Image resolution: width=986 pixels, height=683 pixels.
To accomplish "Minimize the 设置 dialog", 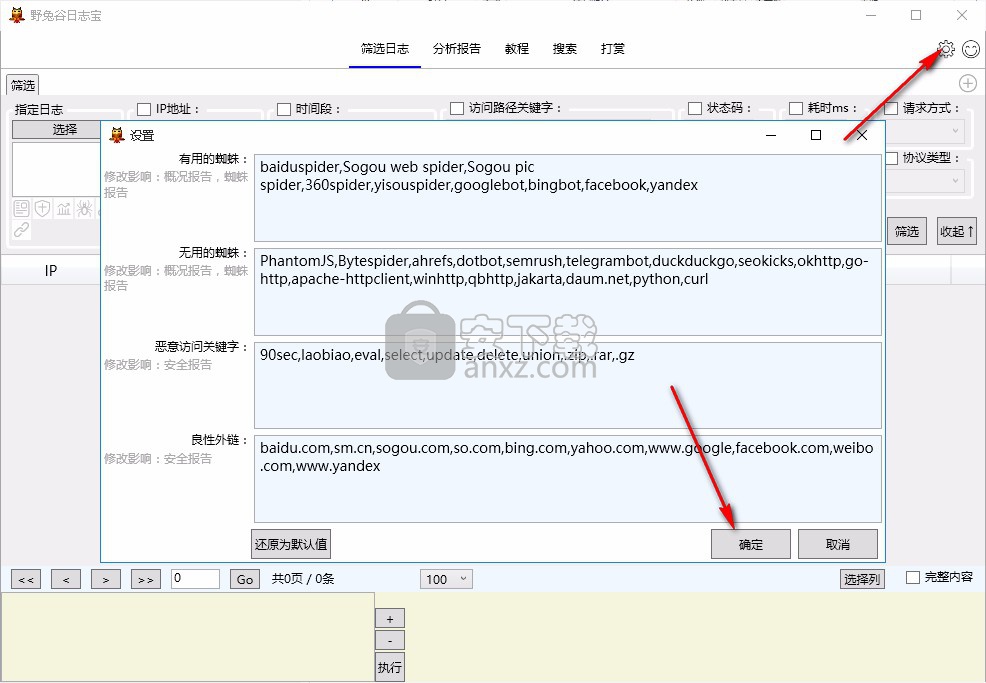I will 771,135.
